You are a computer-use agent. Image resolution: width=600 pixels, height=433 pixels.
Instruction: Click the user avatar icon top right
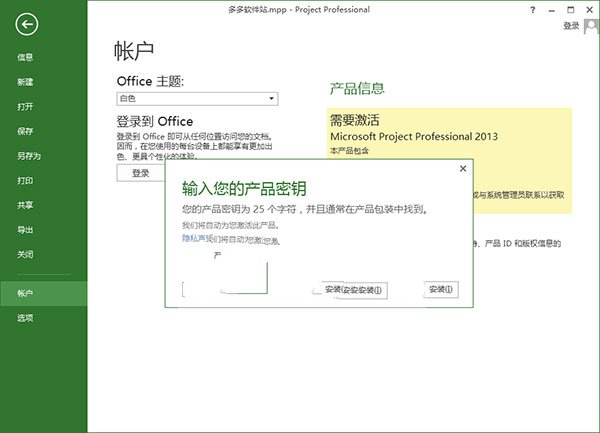[591, 26]
